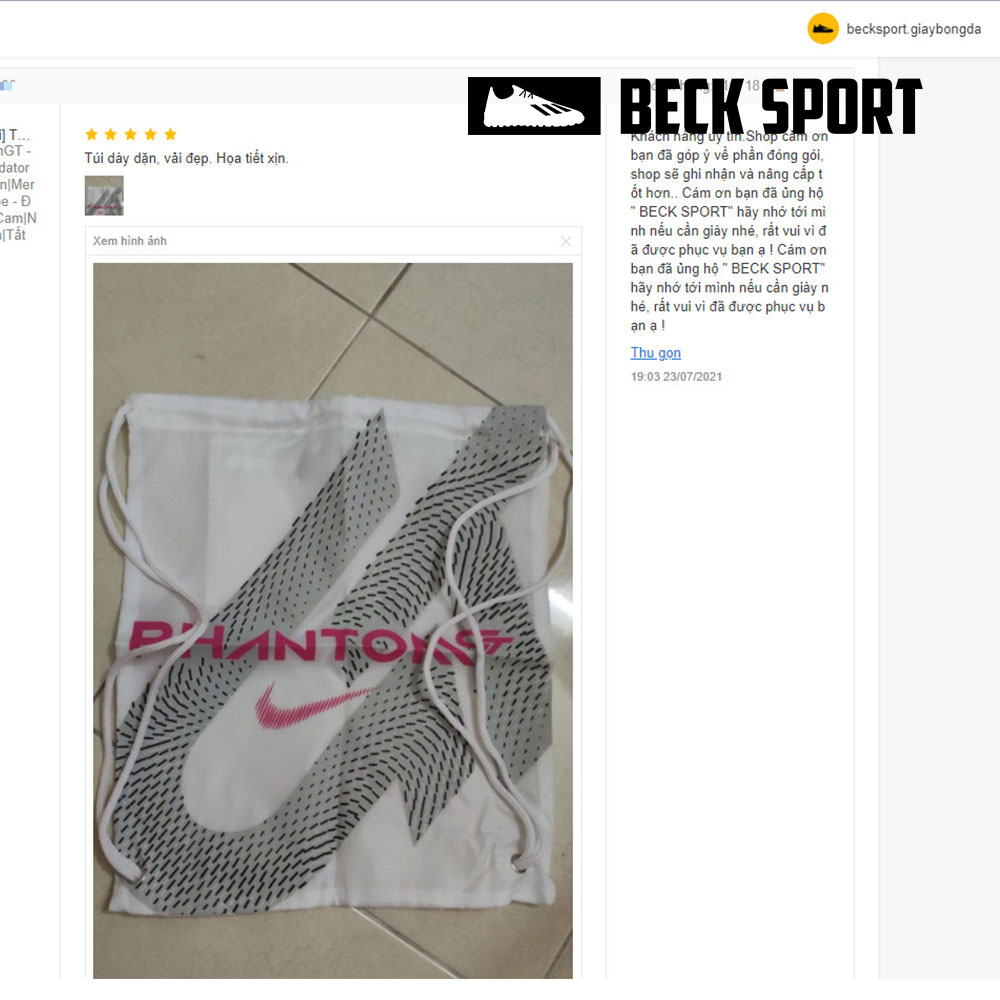This screenshot has width=1000, height=1000.
Task: Close the Xem hình ảnh image viewer
Action: pyautogui.click(x=566, y=241)
